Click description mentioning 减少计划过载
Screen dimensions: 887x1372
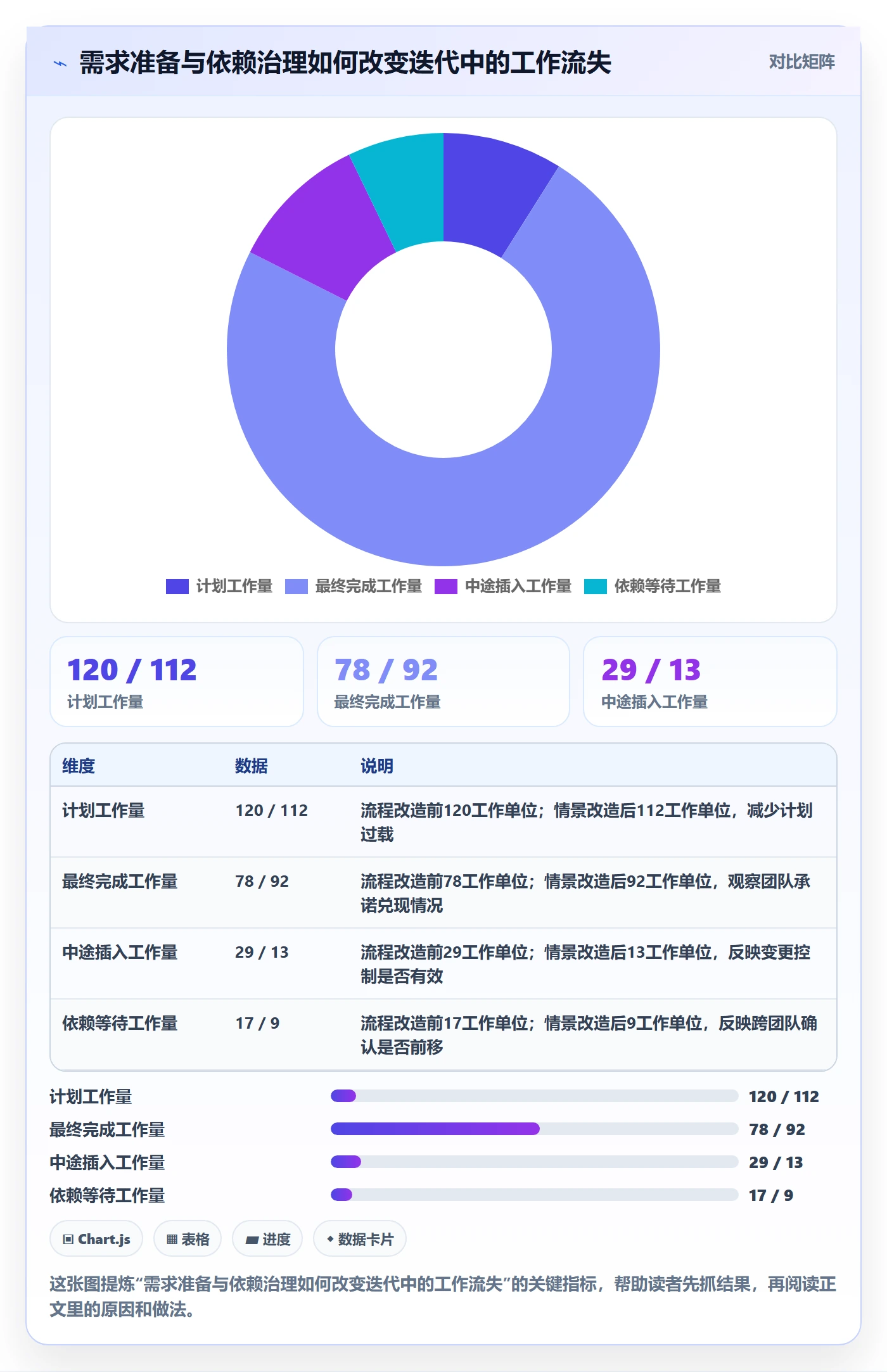click(587, 822)
